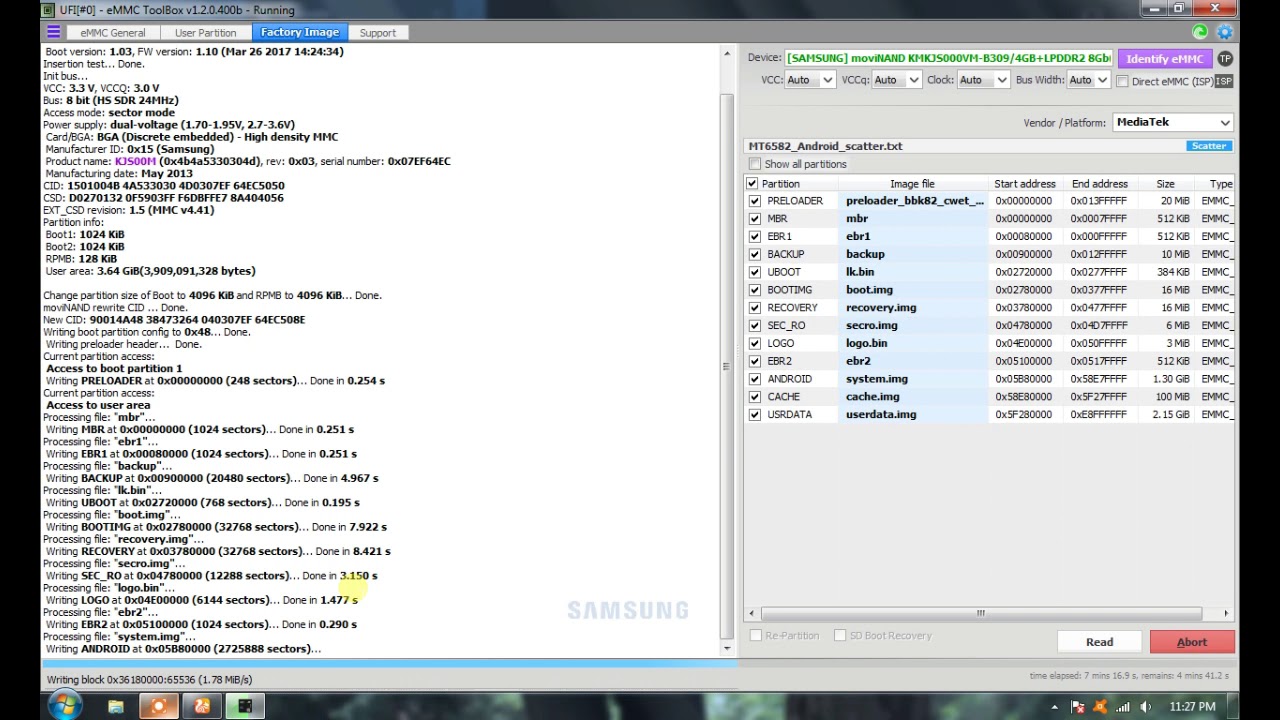1280x720 pixels.
Task: Sort by the Start address column header
Action: pos(1024,184)
